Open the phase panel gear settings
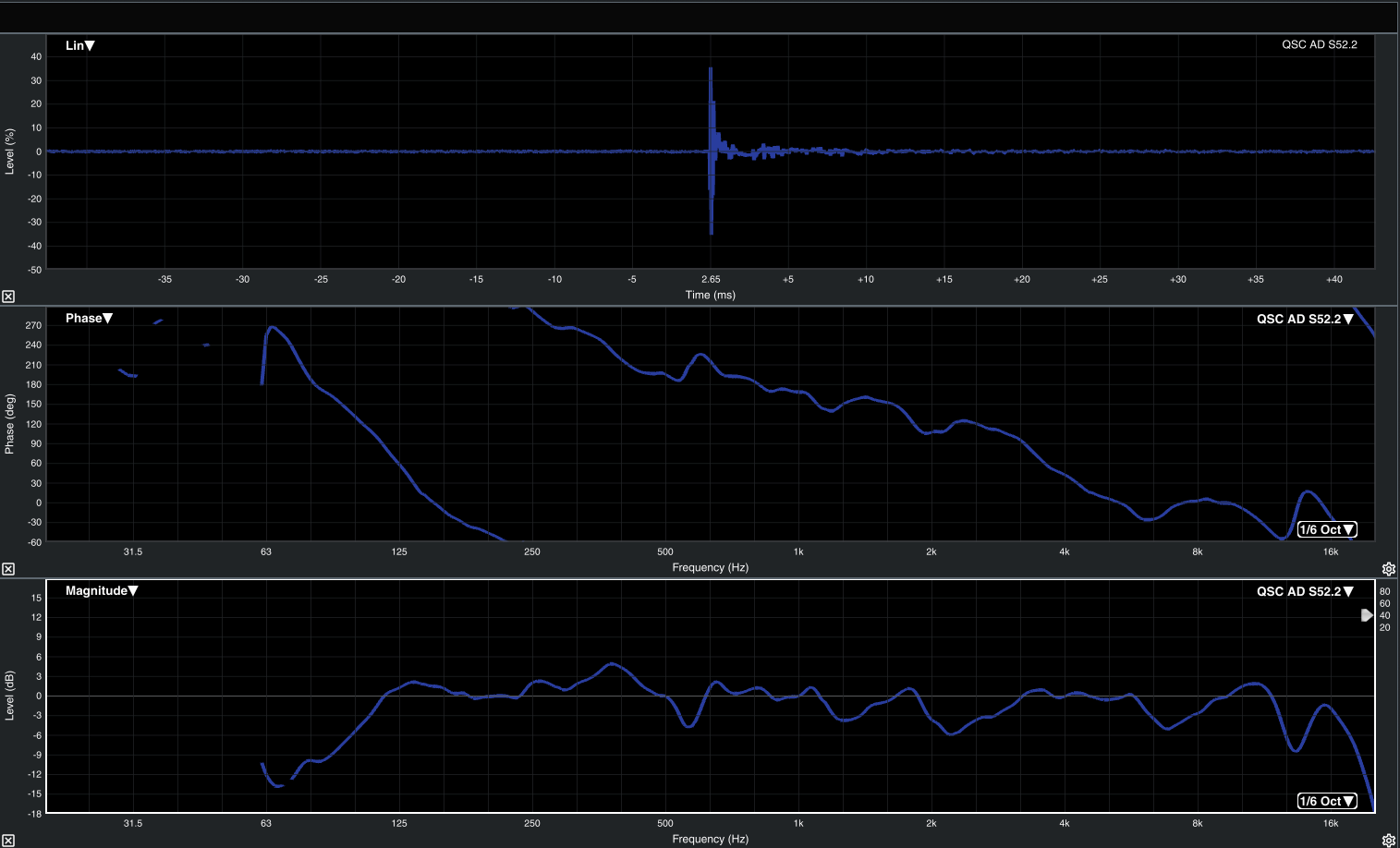The image size is (1400, 848). (1388, 569)
